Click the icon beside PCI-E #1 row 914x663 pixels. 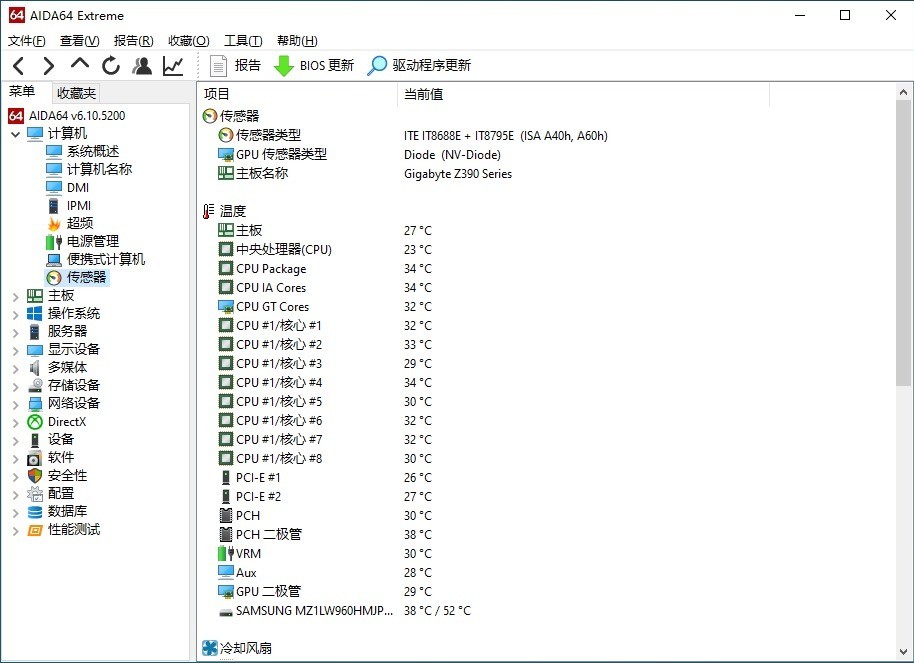[x=226, y=478]
